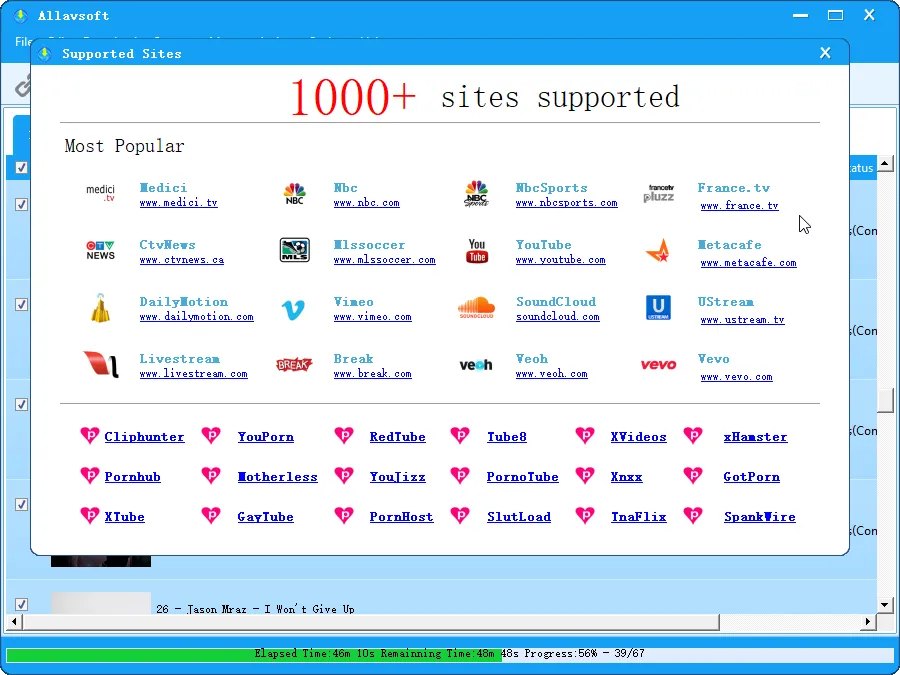Click the vertical scrollbar down arrow
The width and height of the screenshot is (900, 675).
pos(885,605)
